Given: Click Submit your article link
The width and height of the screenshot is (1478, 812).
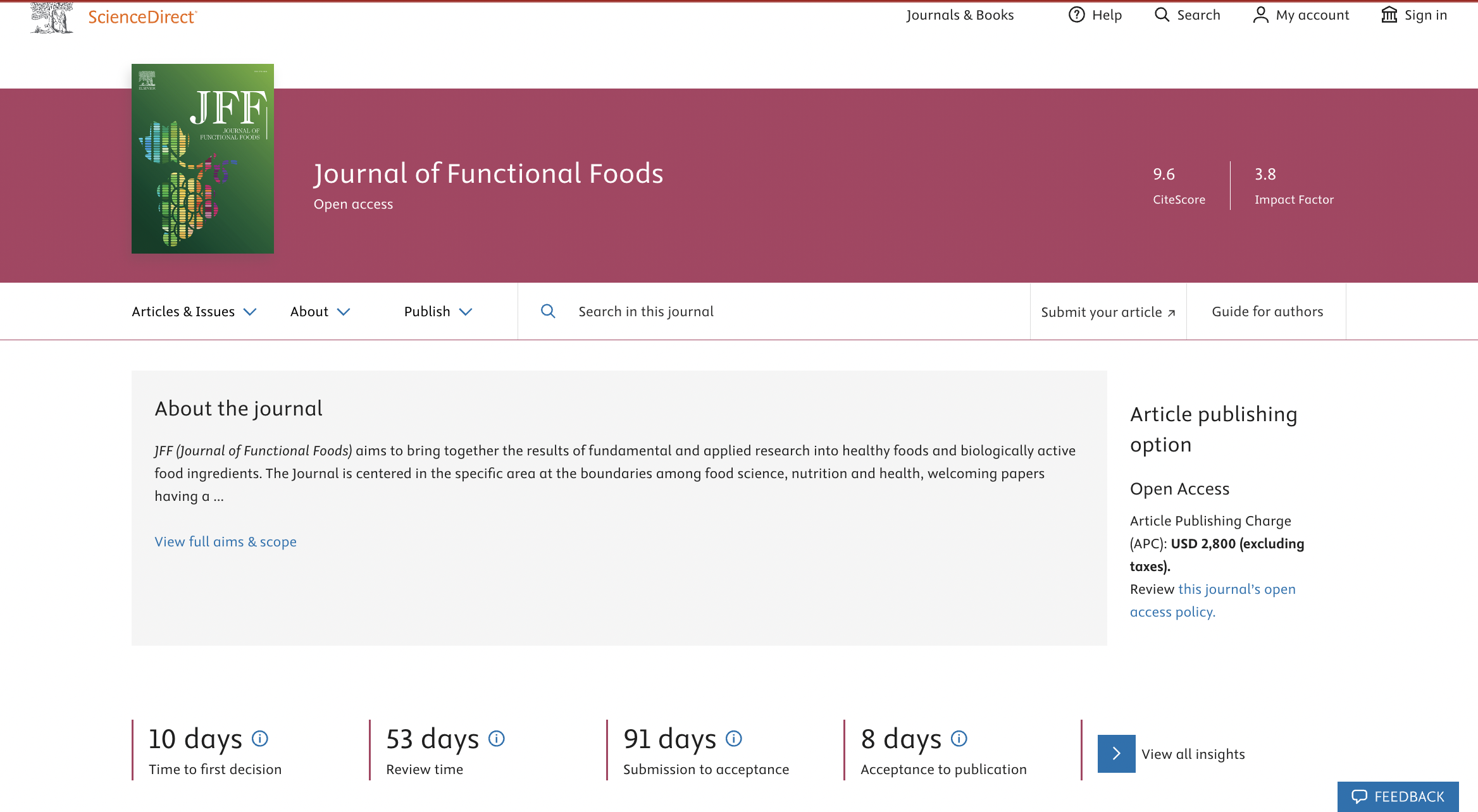Looking at the screenshot, I should (x=1108, y=312).
